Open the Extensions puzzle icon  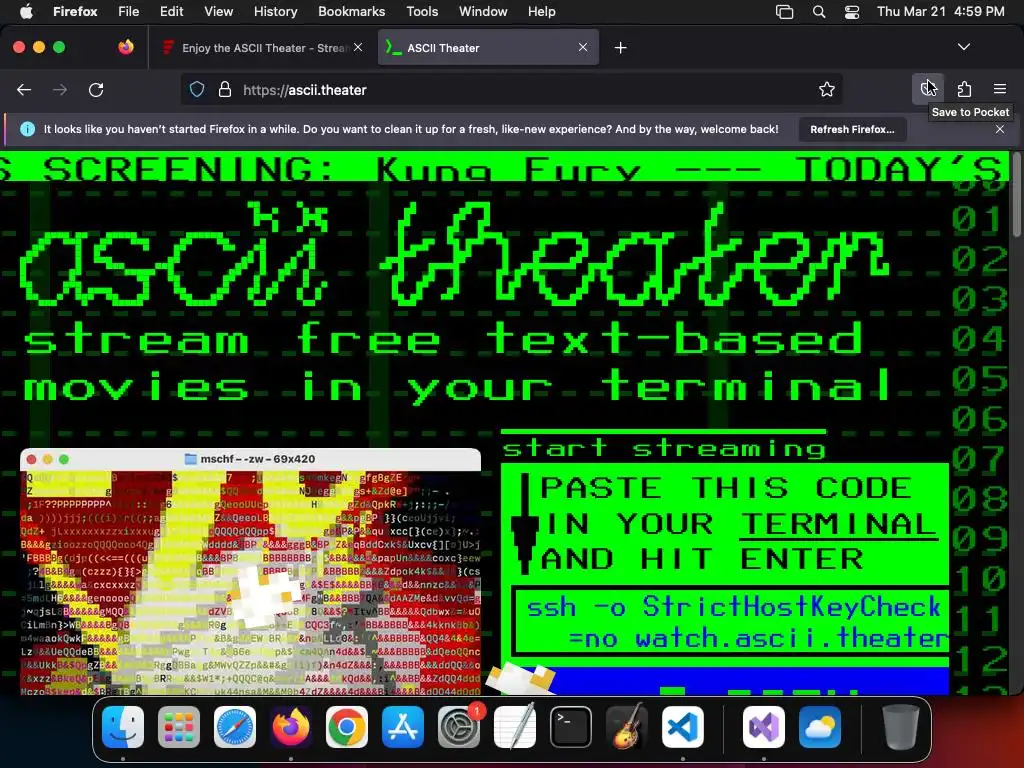point(964,89)
